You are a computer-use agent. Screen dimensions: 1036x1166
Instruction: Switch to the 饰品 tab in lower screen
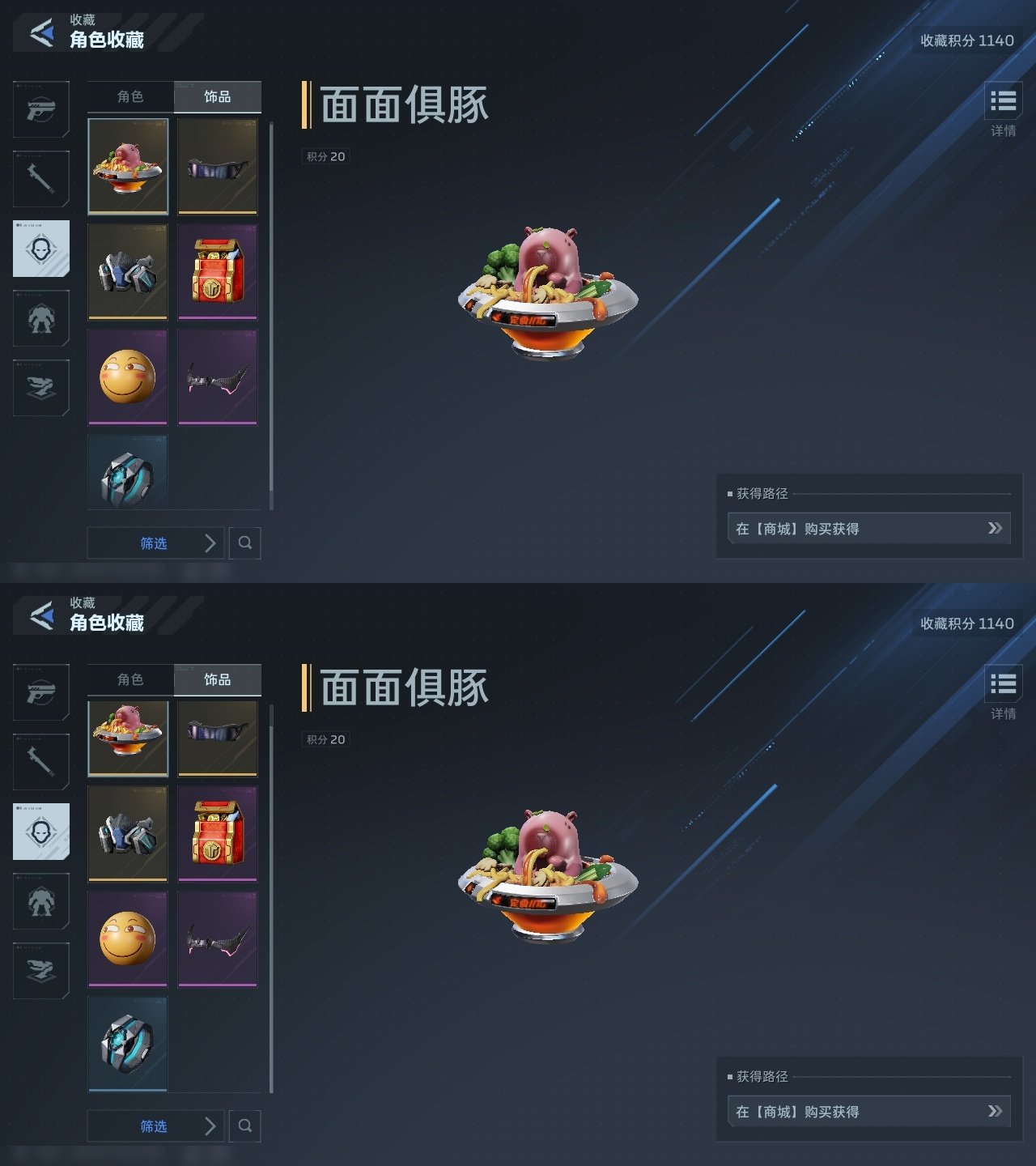point(217,679)
